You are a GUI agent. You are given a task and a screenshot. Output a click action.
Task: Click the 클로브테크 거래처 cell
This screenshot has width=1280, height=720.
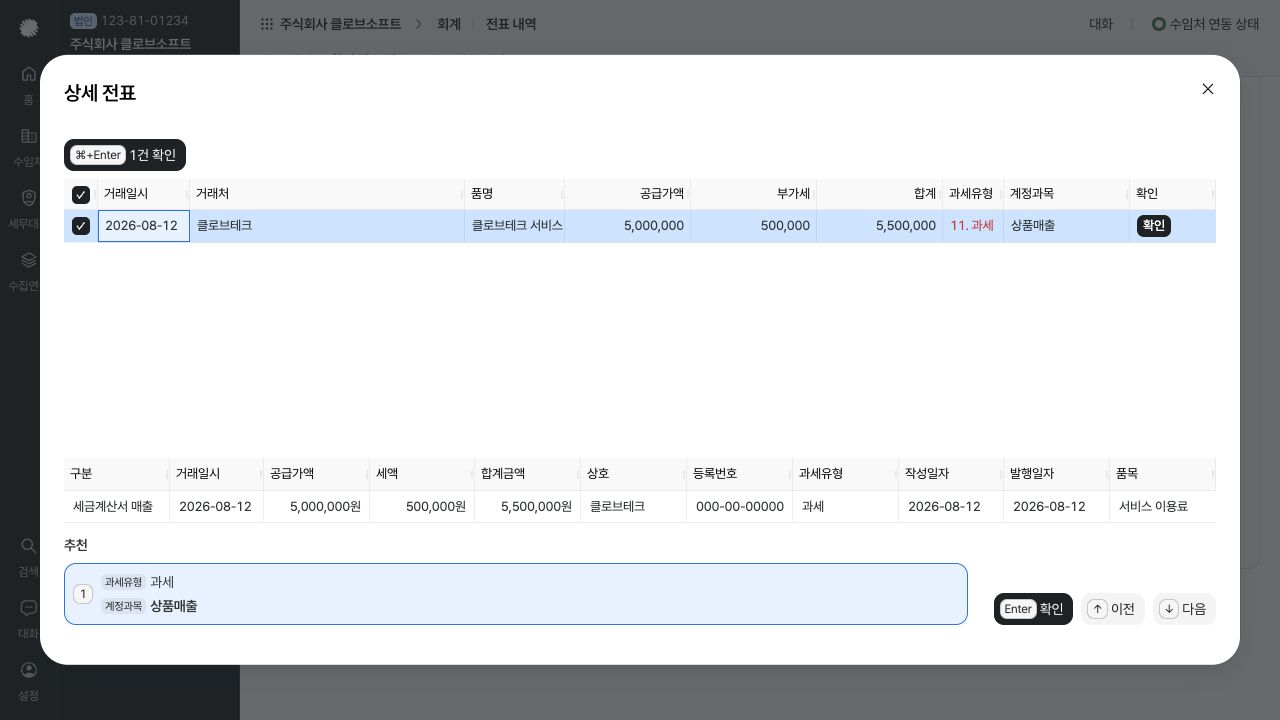[x=327, y=226]
